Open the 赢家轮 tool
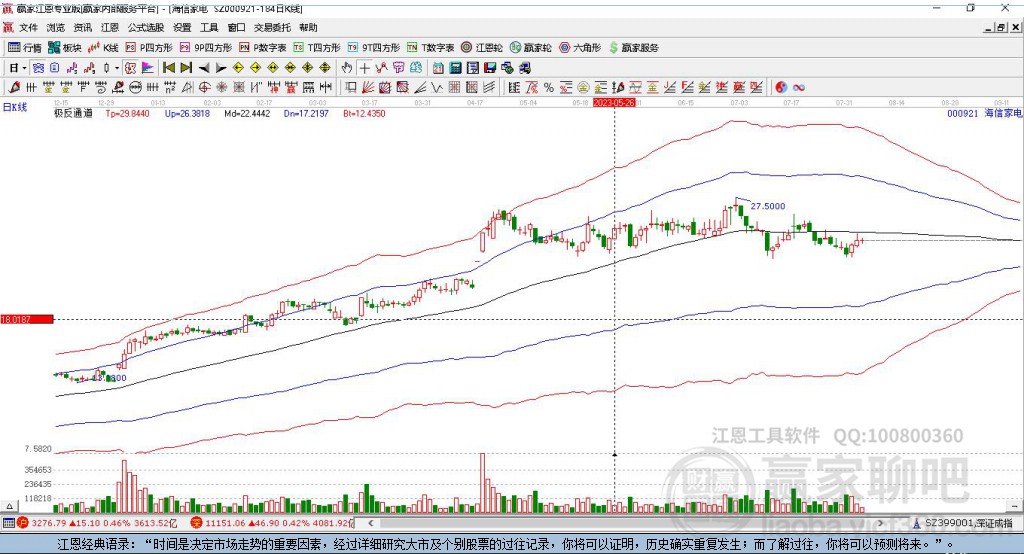This screenshot has height=554, width=1024. coord(531,48)
